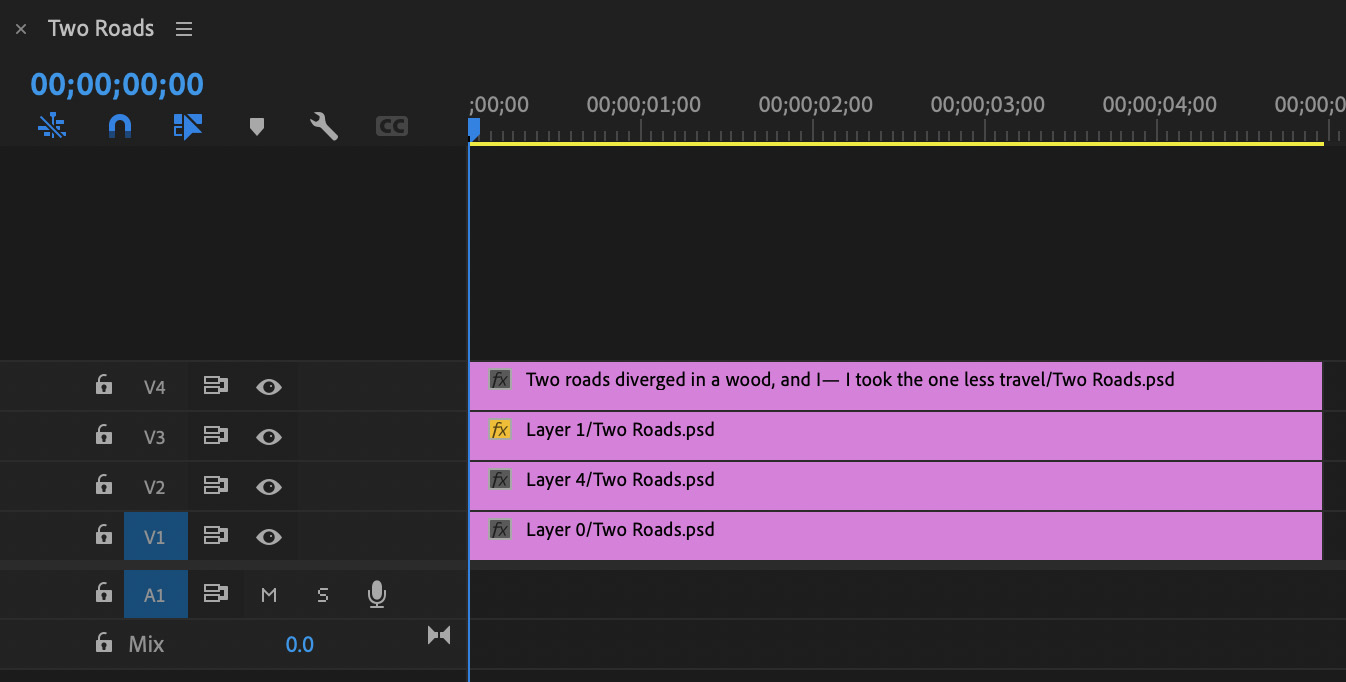Toggle the Snap magnet icon

click(120, 126)
